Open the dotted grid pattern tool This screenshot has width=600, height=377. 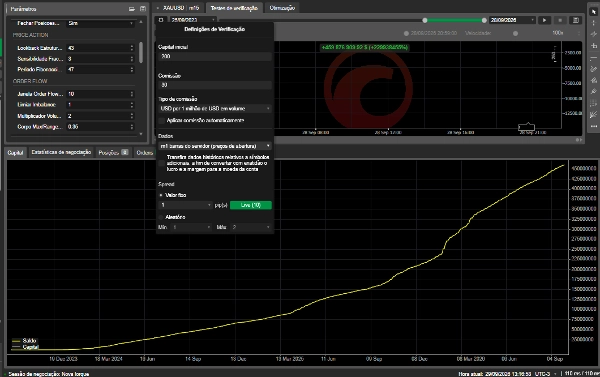pyautogui.click(x=593, y=103)
